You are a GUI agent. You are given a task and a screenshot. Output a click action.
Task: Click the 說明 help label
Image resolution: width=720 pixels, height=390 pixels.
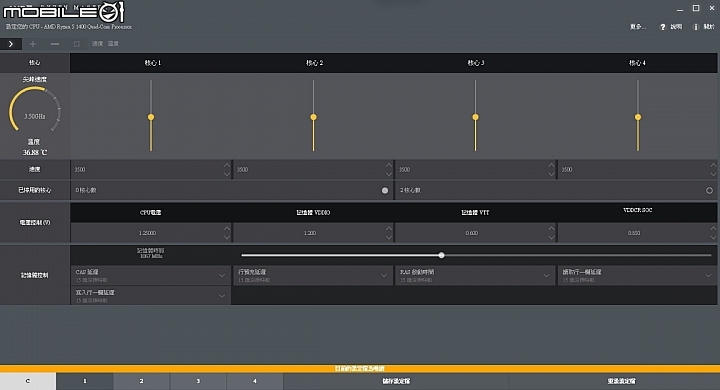(676, 27)
